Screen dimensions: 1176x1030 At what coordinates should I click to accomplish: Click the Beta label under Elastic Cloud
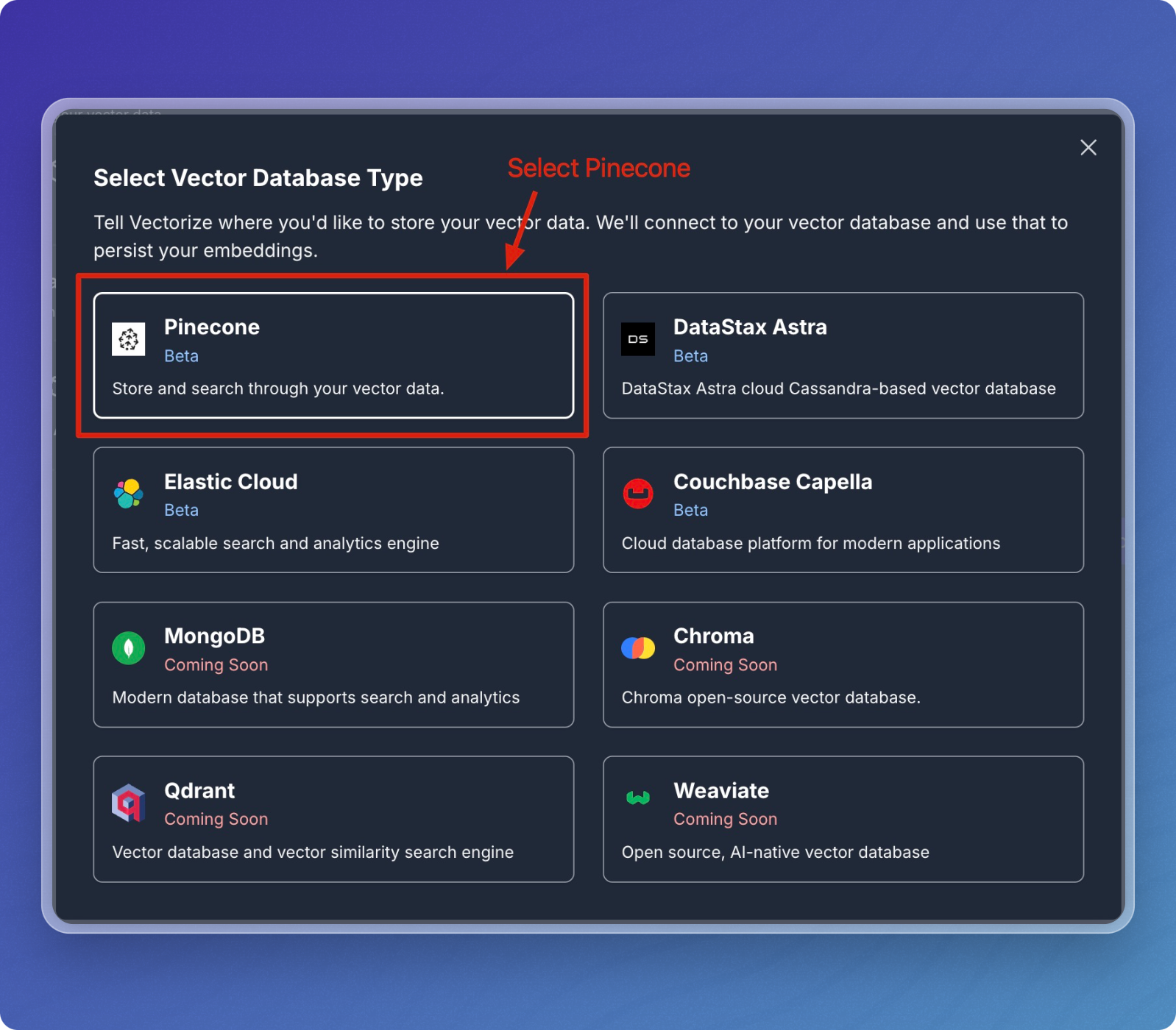[181, 510]
